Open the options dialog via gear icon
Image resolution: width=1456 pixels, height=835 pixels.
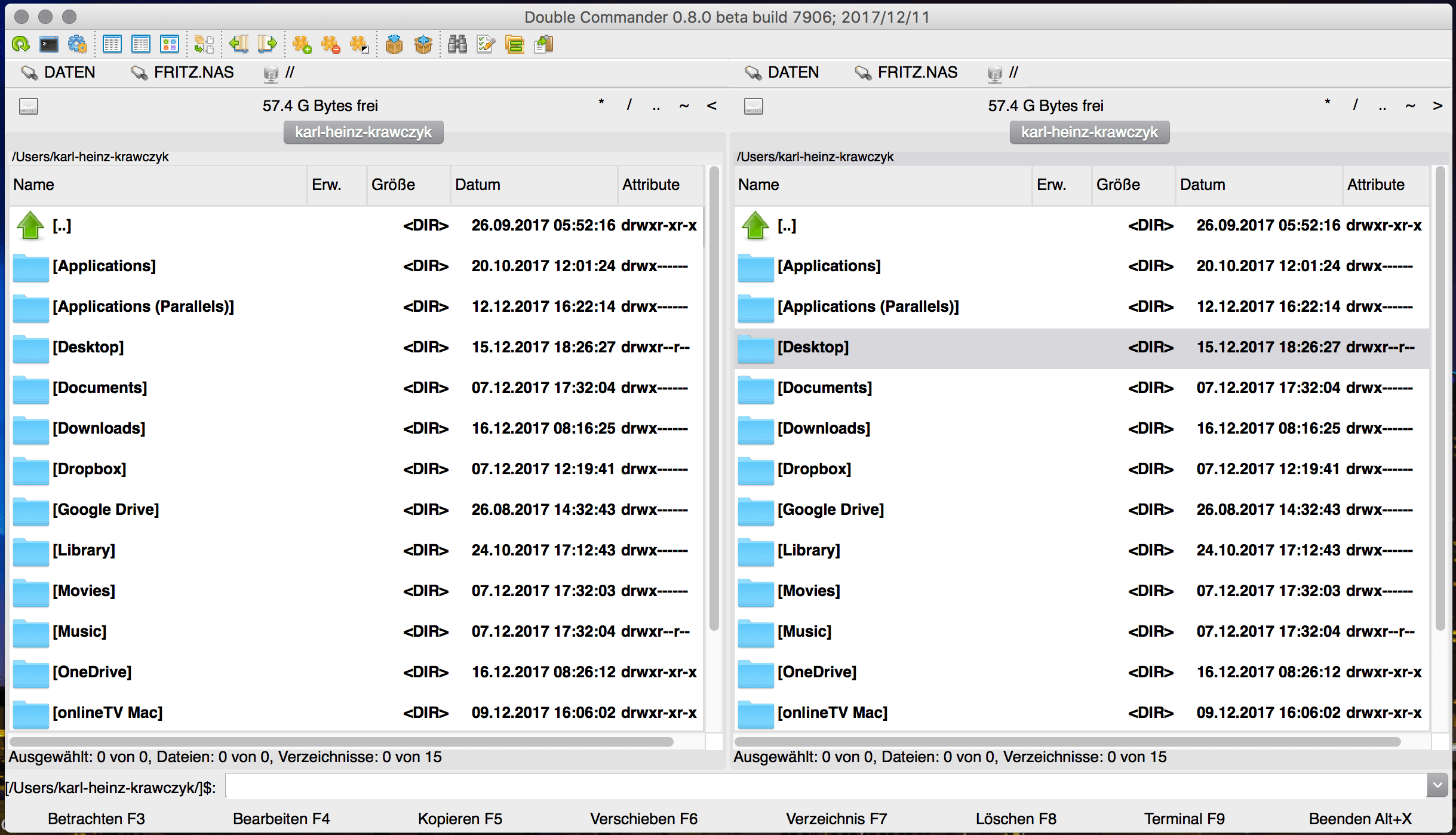(x=78, y=44)
